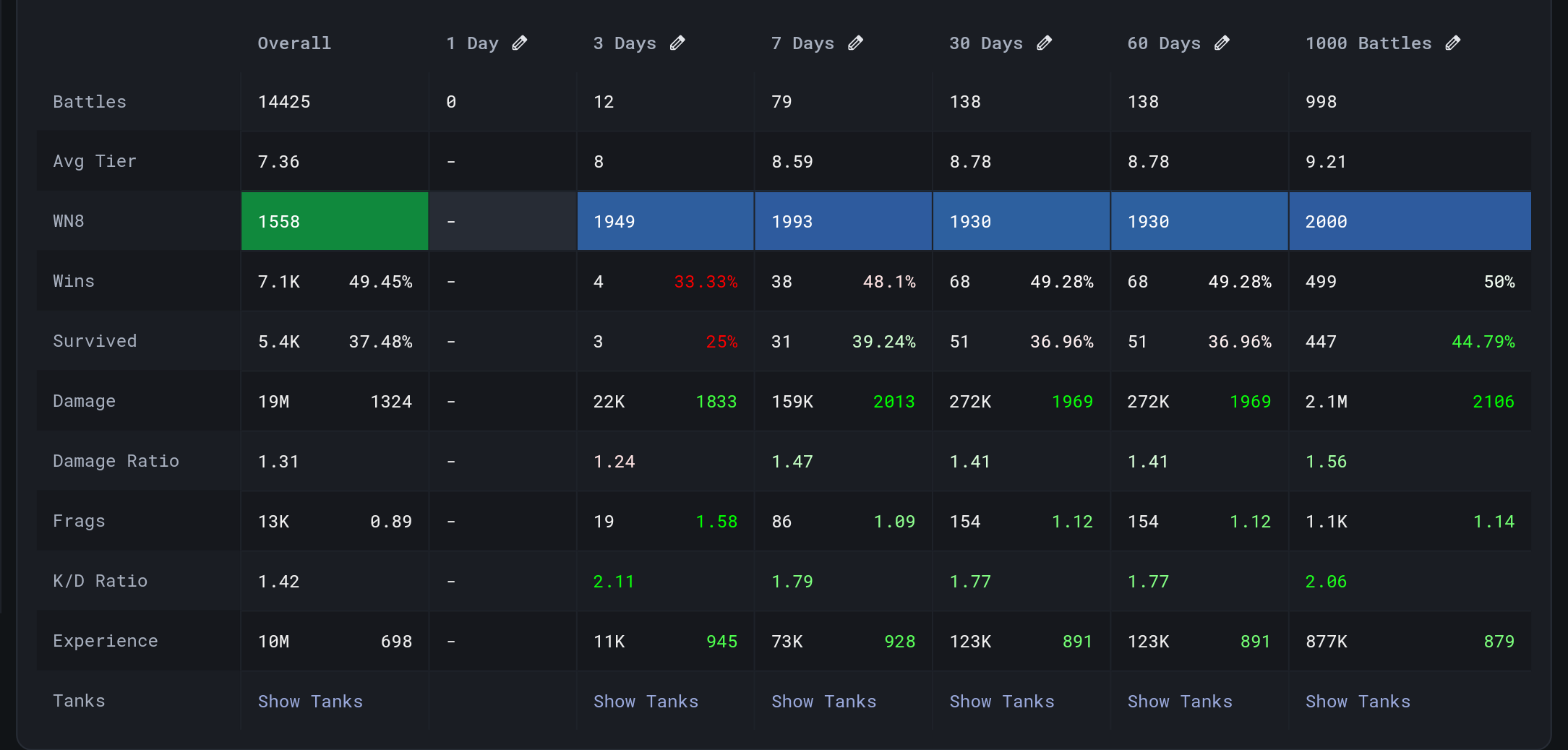Edit the 3 Days period pencil icon
The height and width of the screenshot is (750, 1568).
pos(677,43)
